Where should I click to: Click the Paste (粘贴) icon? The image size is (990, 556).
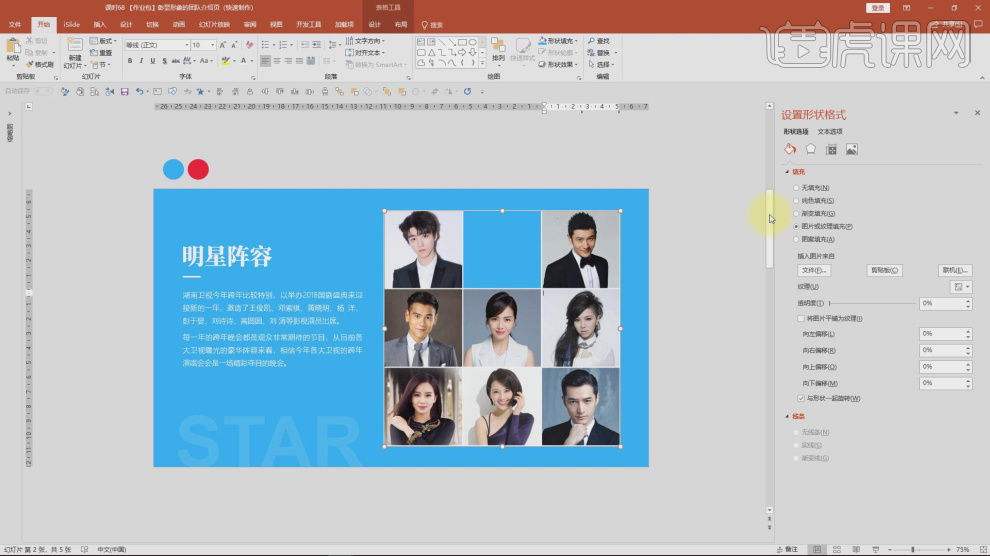coord(12,48)
